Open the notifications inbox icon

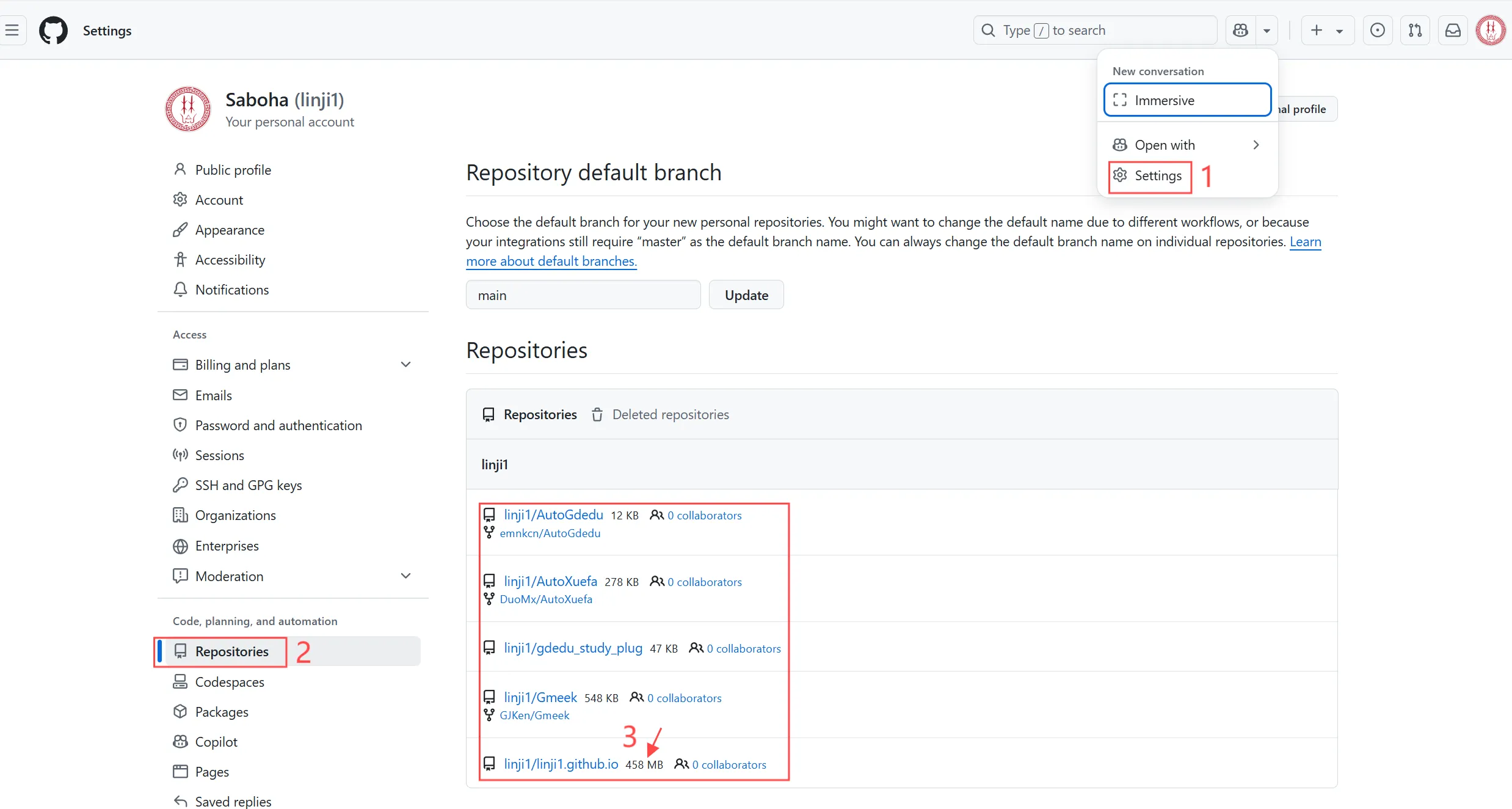tap(1453, 30)
